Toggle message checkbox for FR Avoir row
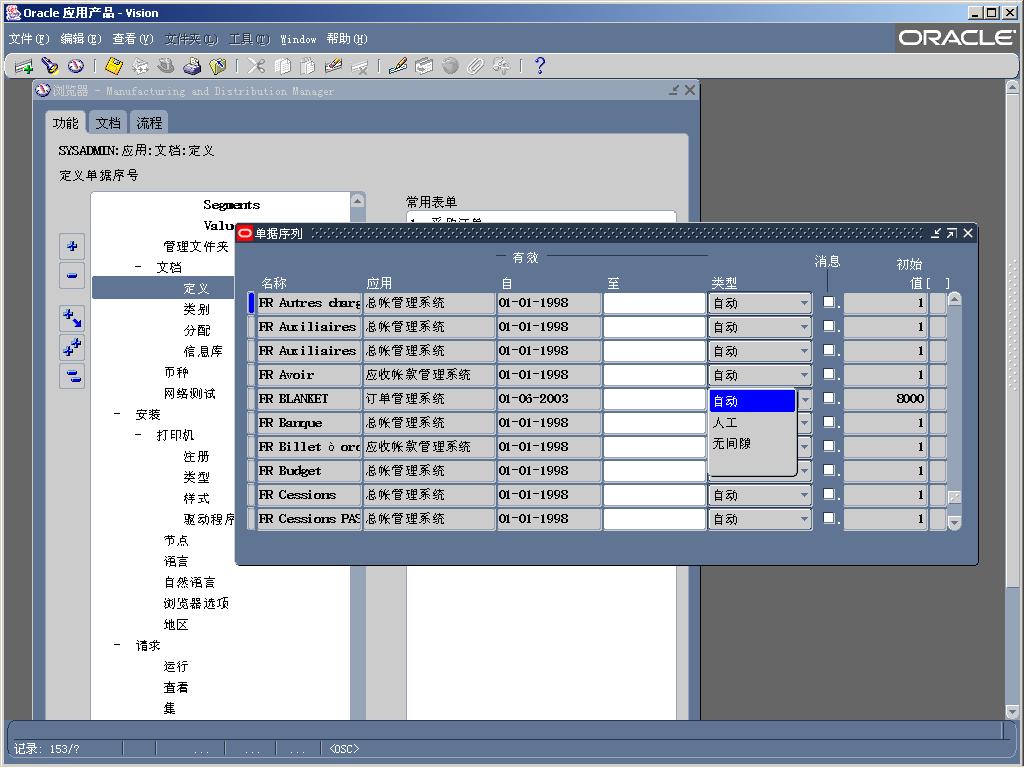Image resolution: width=1024 pixels, height=768 pixels. point(829,374)
